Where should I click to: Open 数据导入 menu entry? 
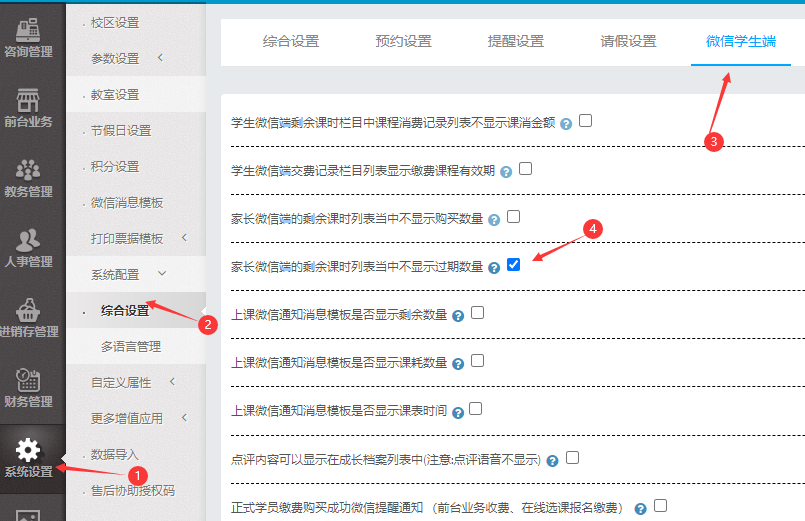pos(115,454)
